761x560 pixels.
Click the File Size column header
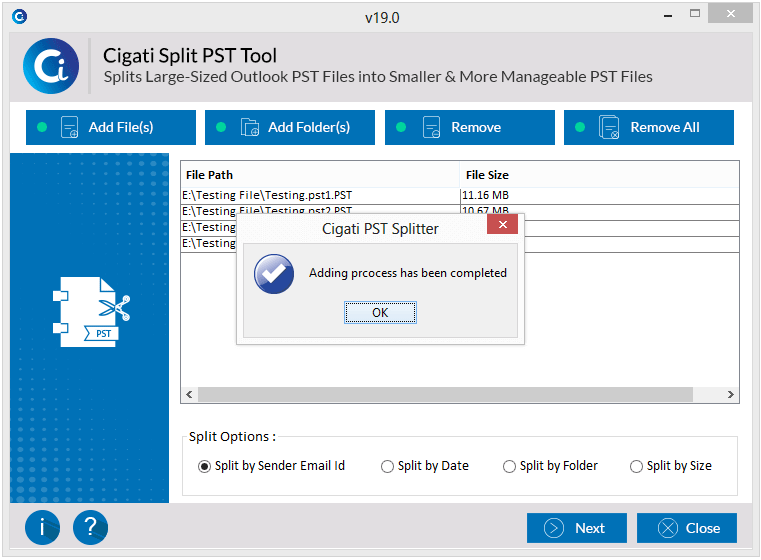coord(599,175)
